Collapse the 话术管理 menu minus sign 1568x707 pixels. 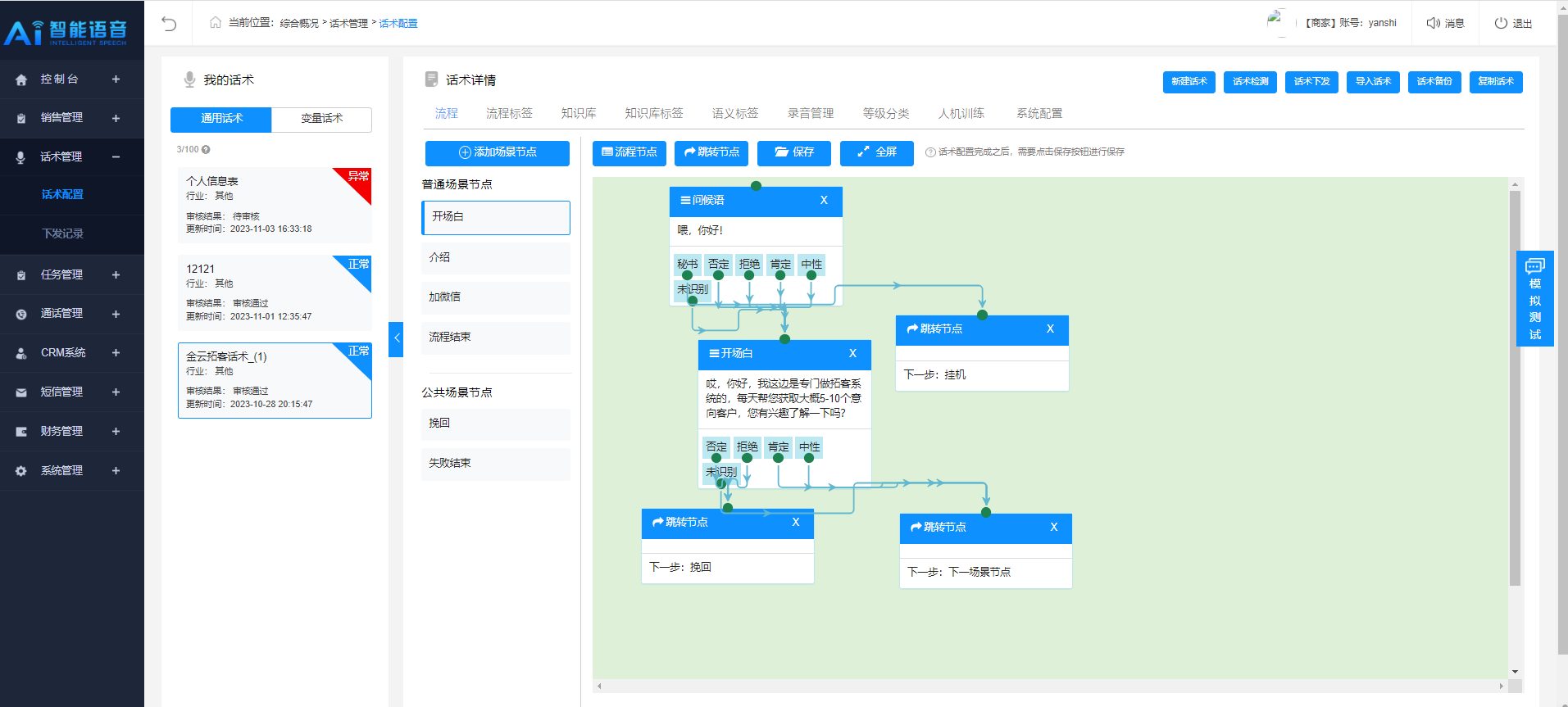tap(116, 156)
